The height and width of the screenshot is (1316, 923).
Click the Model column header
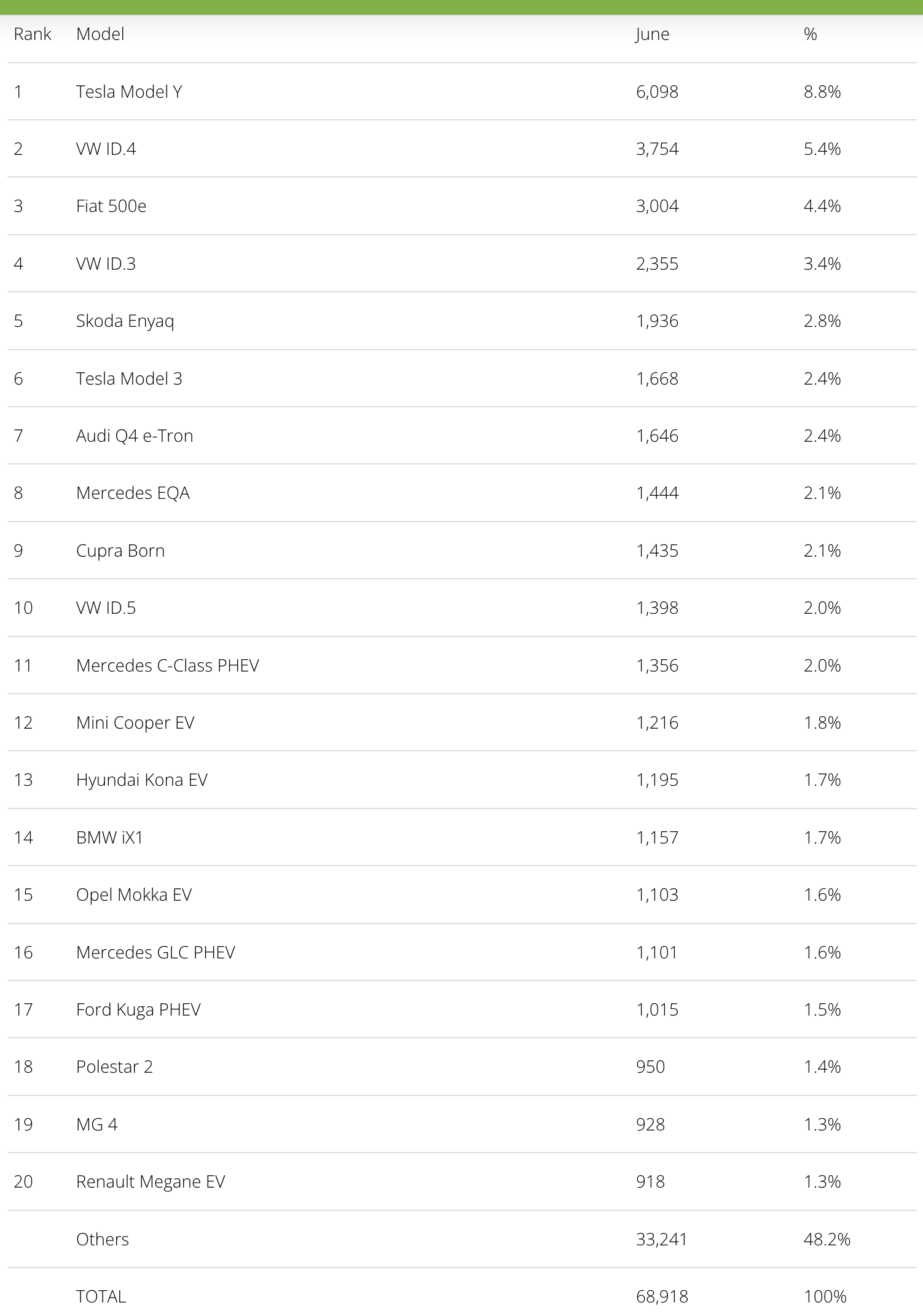click(x=100, y=34)
